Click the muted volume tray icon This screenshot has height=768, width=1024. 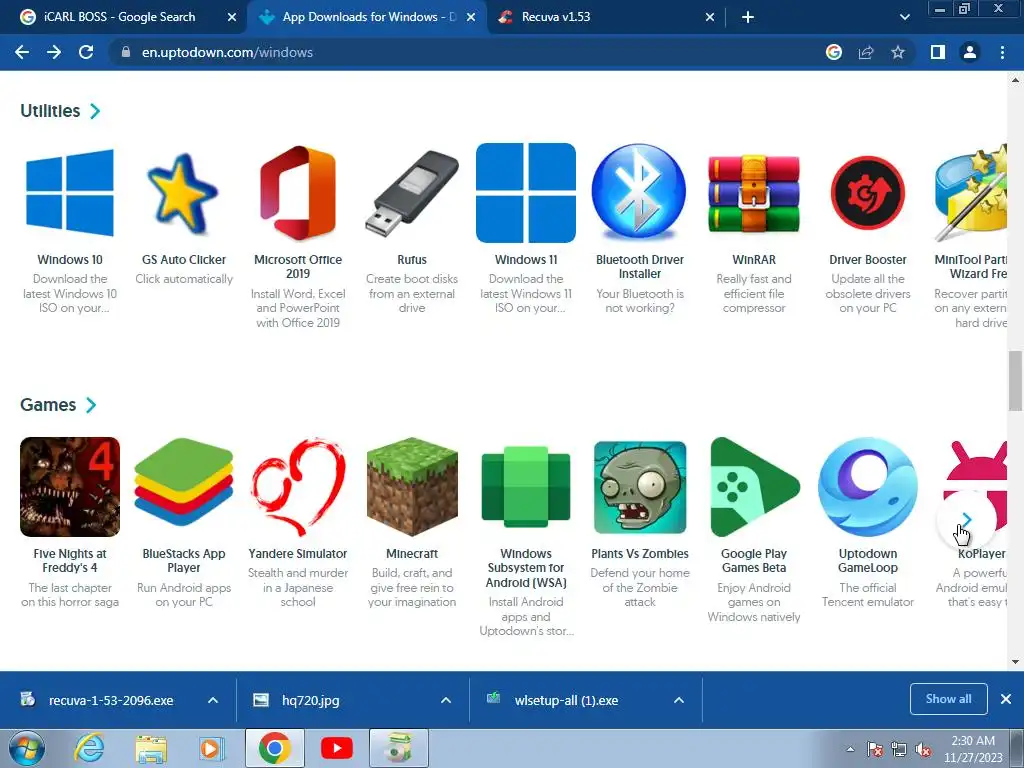click(923, 749)
